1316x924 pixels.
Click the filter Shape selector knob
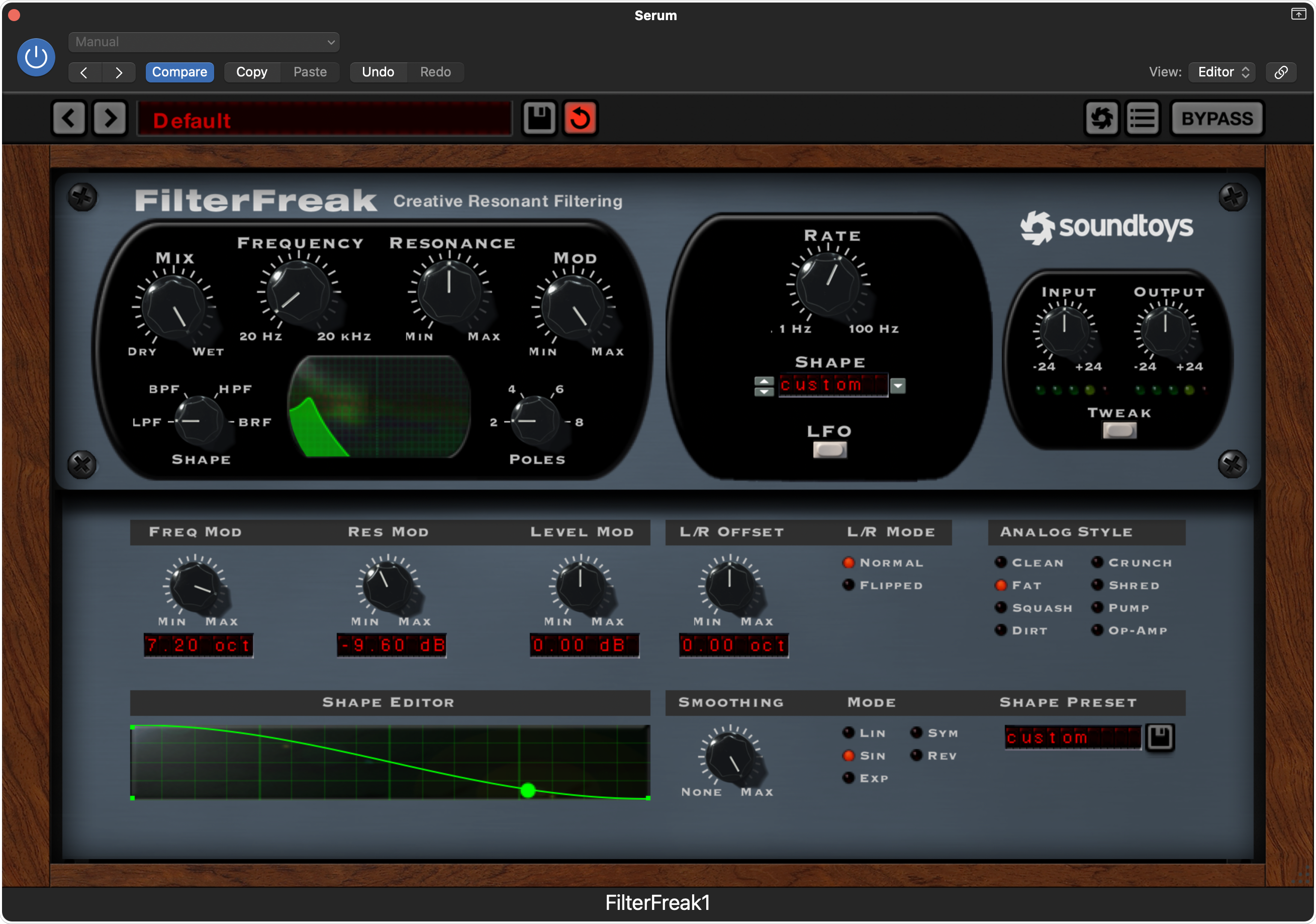(199, 421)
